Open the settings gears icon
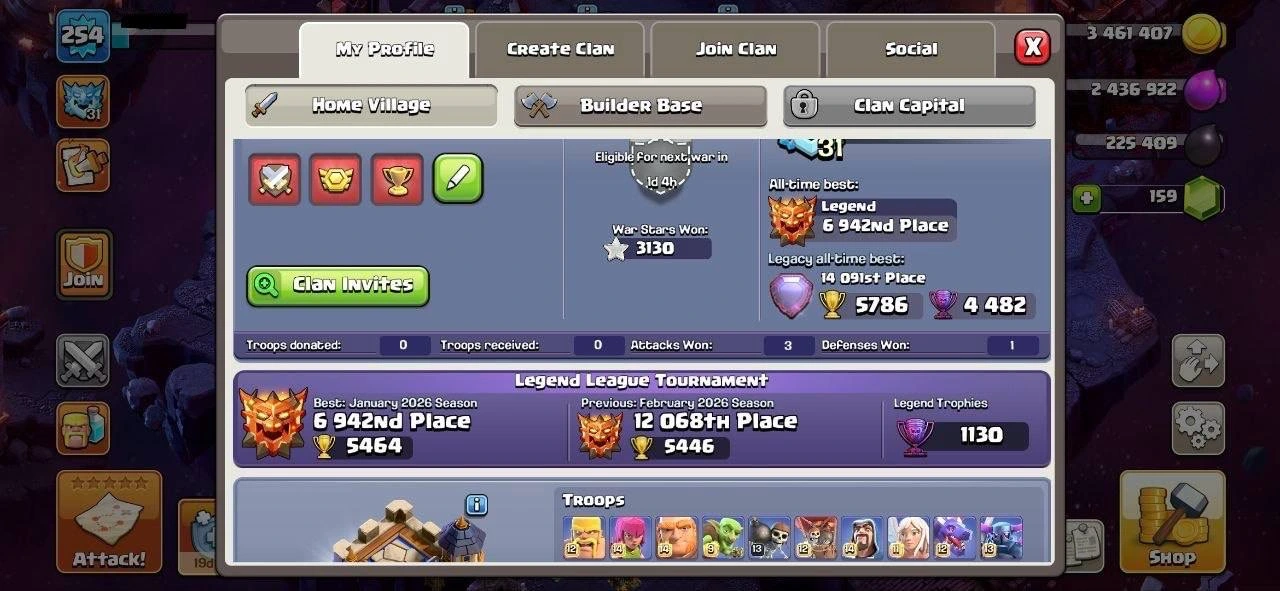 click(x=1198, y=428)
